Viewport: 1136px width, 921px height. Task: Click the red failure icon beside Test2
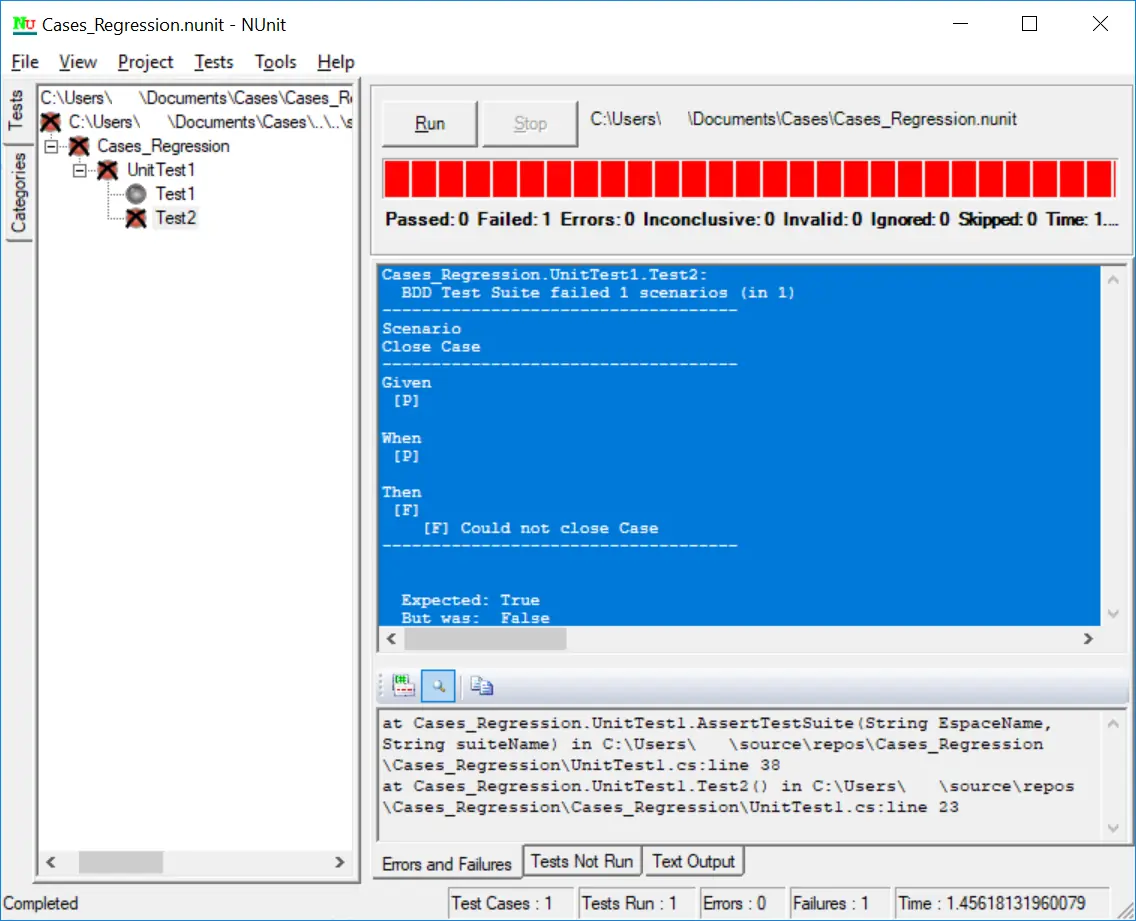pos(134,218)
